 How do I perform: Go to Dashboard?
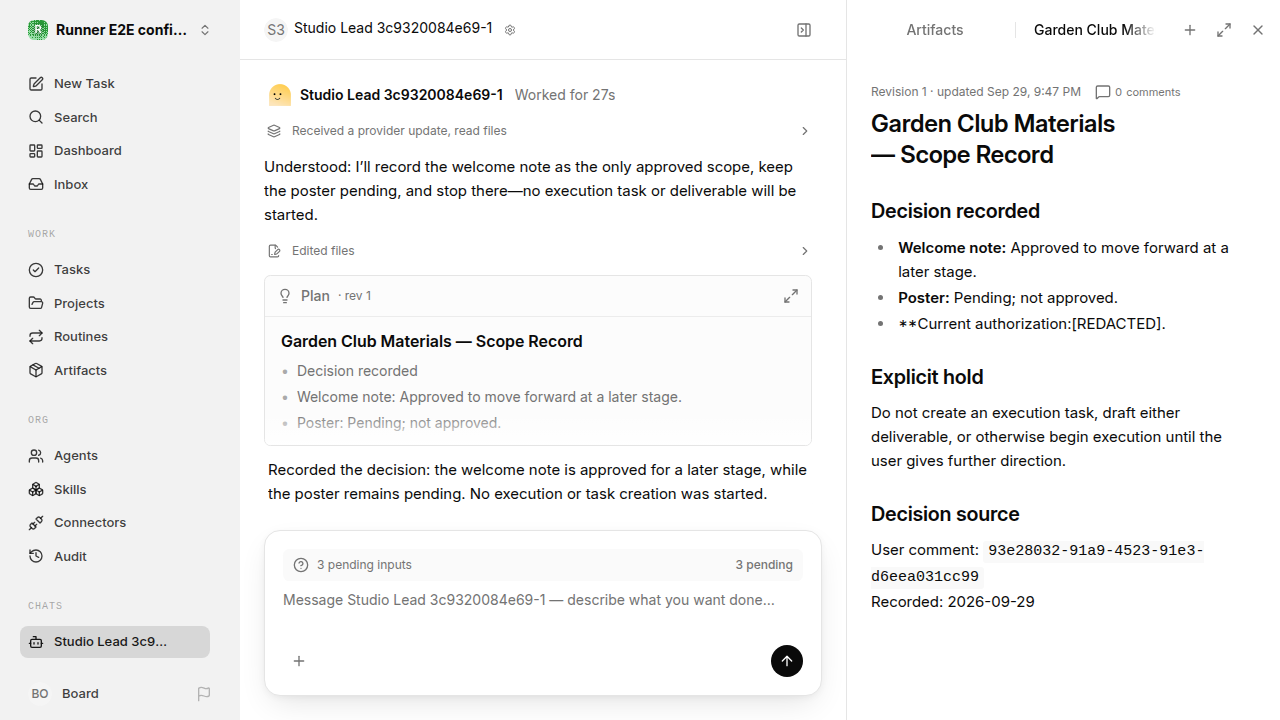click(x=120, y=150)
